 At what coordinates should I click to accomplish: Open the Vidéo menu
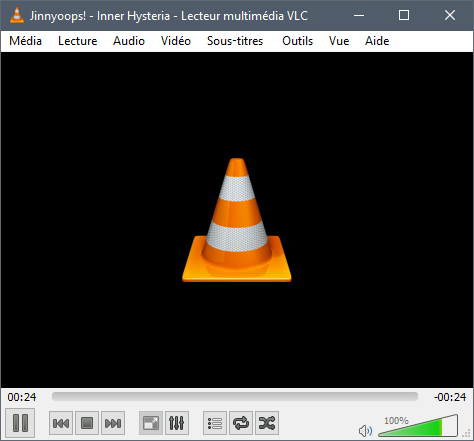[x=176, y=41]
